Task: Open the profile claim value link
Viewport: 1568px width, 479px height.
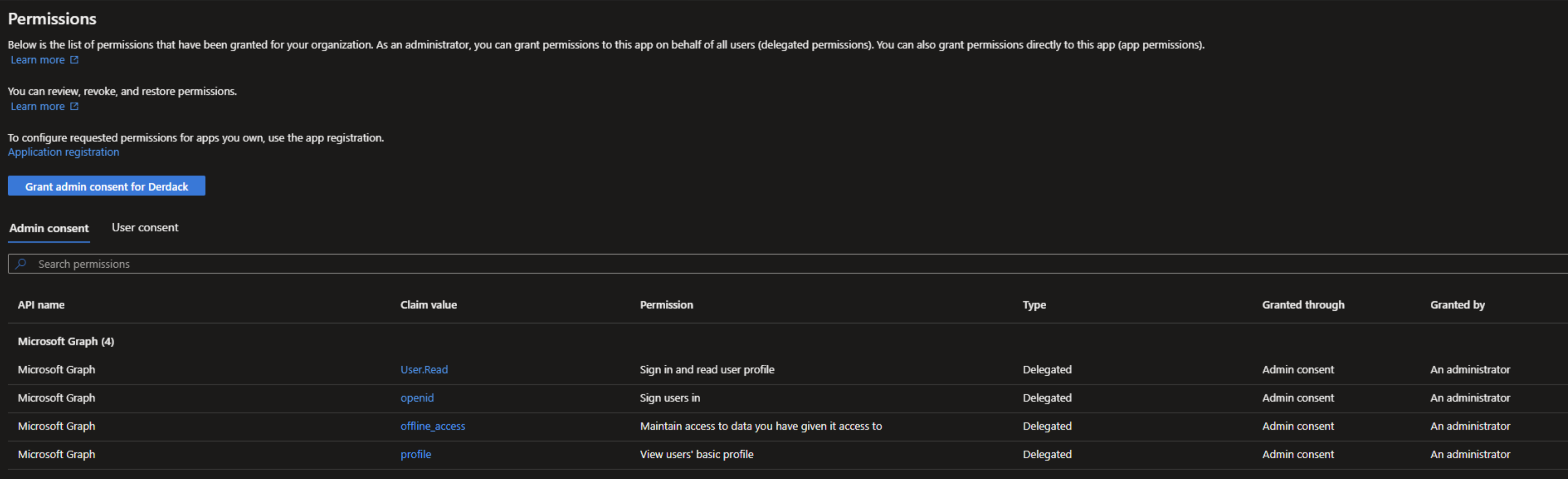Action: (x=416, y=454)
